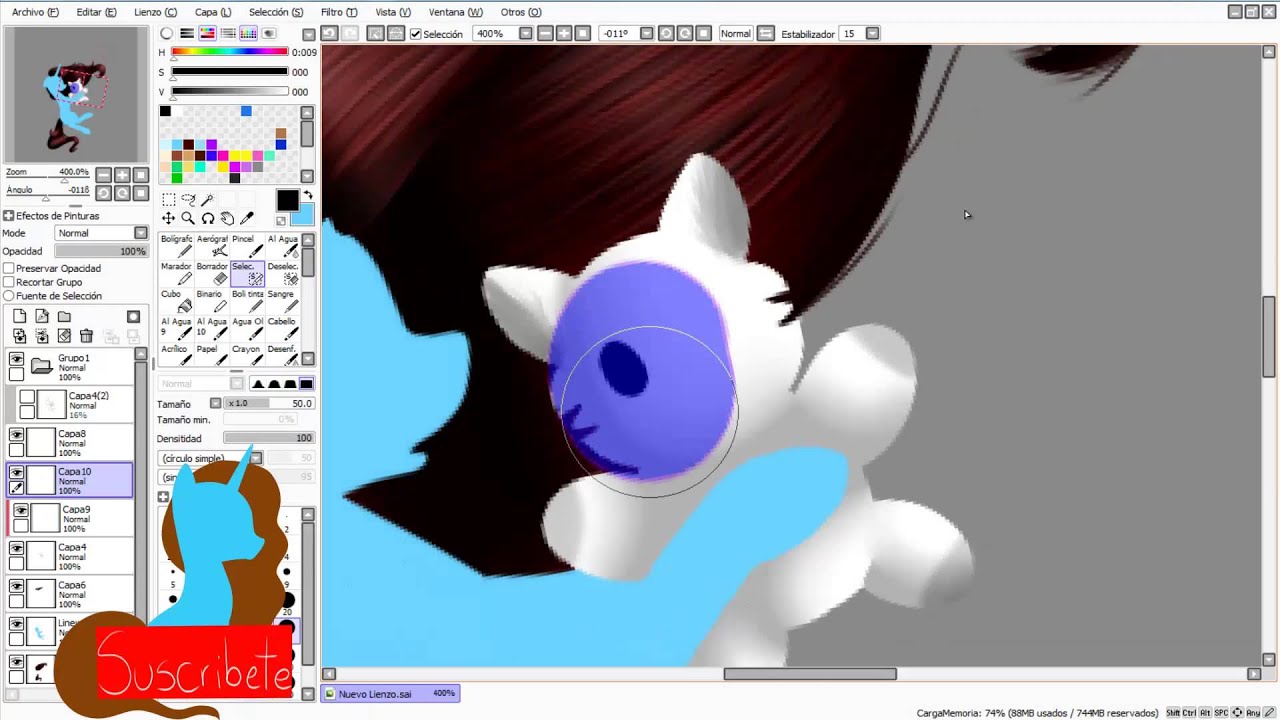Click the delete layer trash icon
1280x720 pixels.
click(x=86, y=336)
